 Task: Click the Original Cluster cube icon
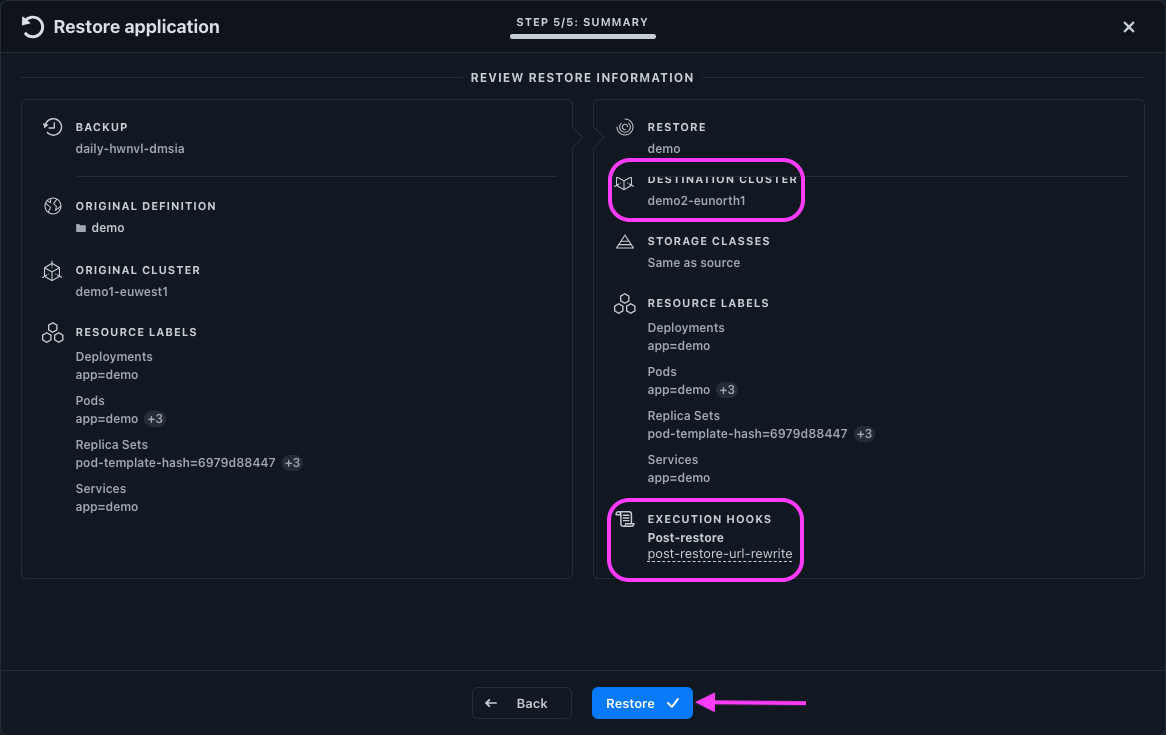[53, 271]
